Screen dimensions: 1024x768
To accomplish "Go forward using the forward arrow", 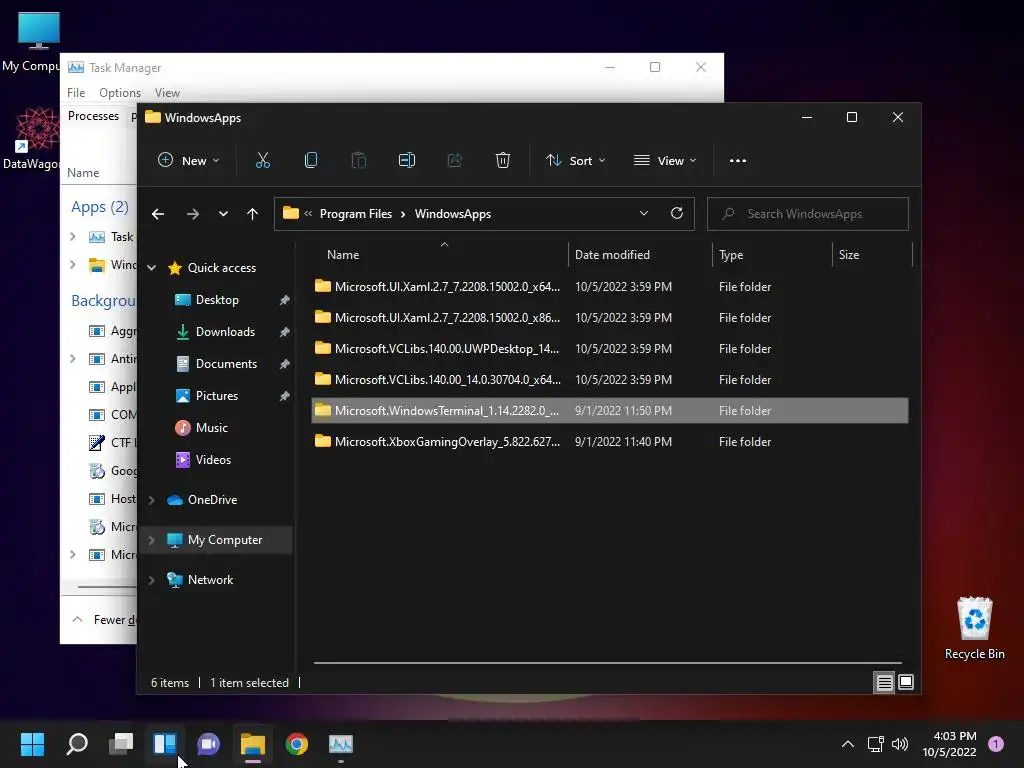I will 193,214.
